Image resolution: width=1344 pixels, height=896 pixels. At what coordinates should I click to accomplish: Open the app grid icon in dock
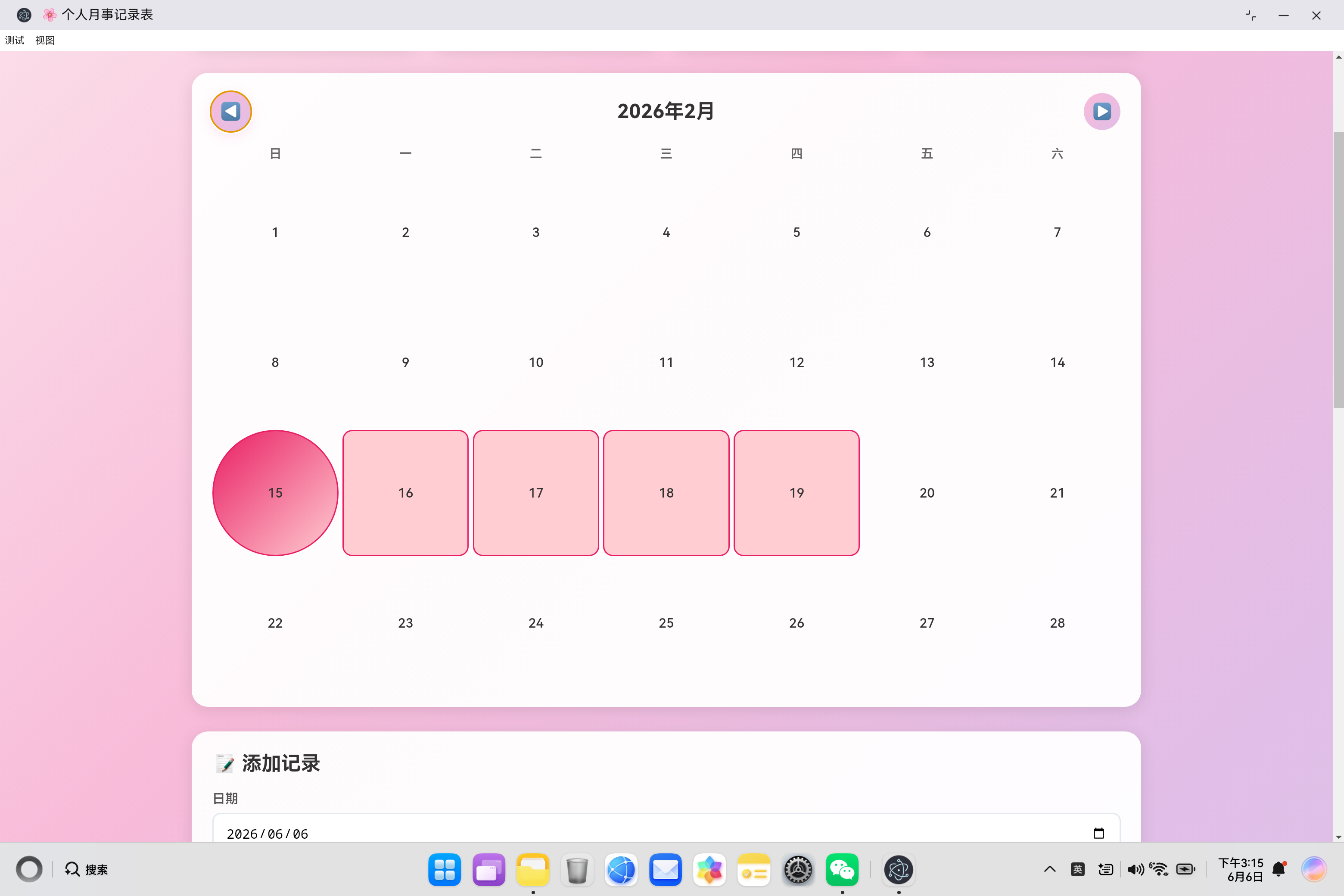coord(444,869)
